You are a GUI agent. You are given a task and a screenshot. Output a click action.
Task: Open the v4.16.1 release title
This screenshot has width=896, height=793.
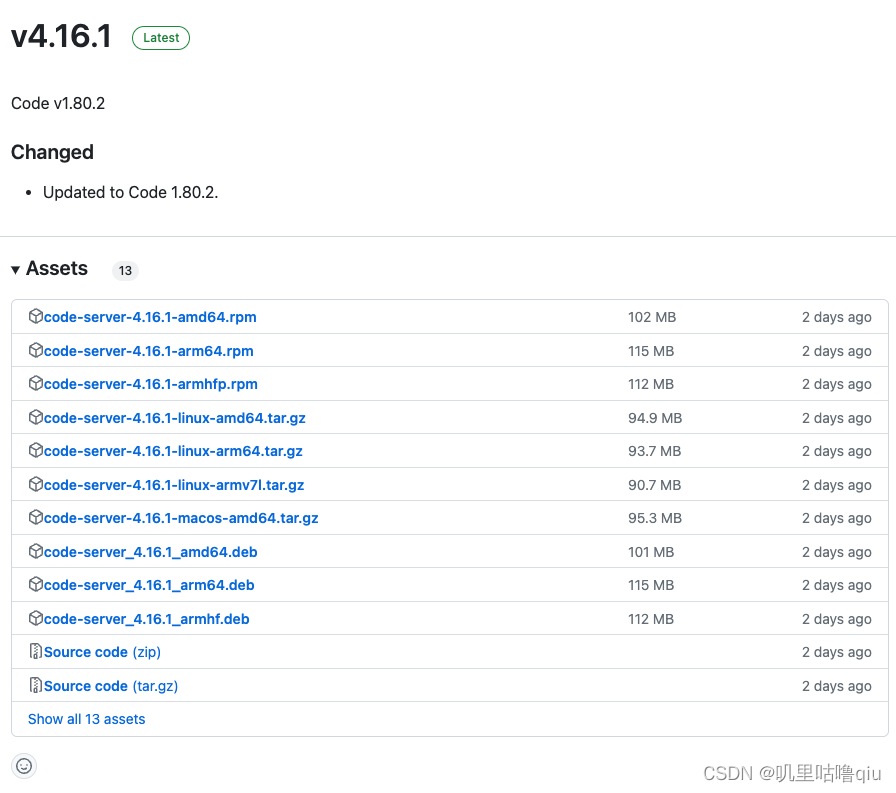pos(61,36)
